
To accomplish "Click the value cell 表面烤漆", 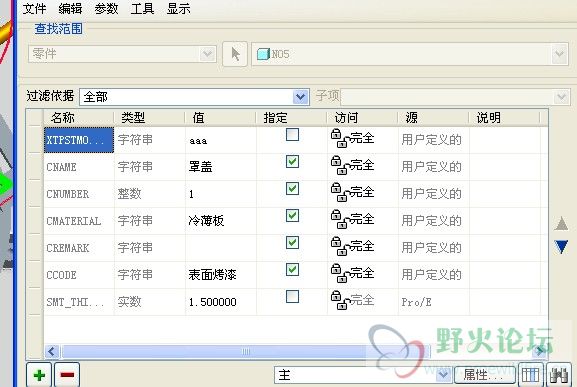I will tap(220, 275).
